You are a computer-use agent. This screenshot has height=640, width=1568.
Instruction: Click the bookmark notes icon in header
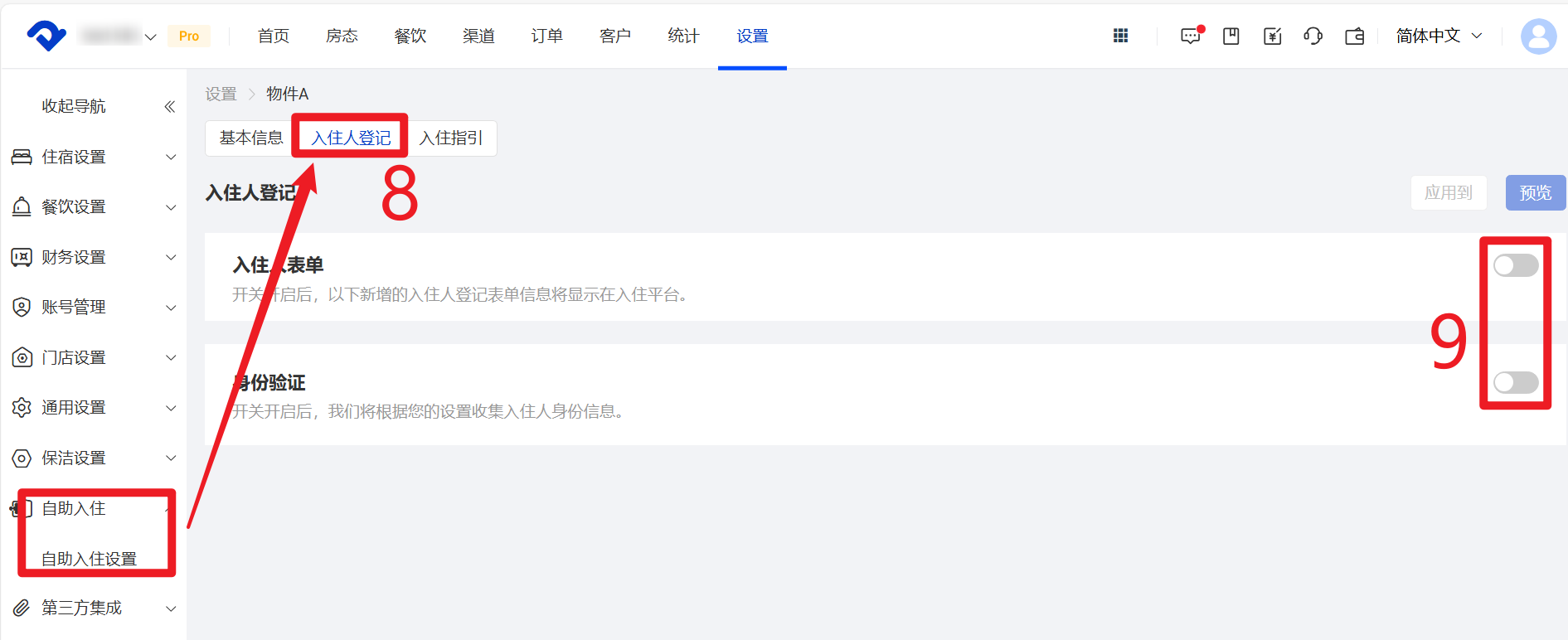(x=1231, y=36)
